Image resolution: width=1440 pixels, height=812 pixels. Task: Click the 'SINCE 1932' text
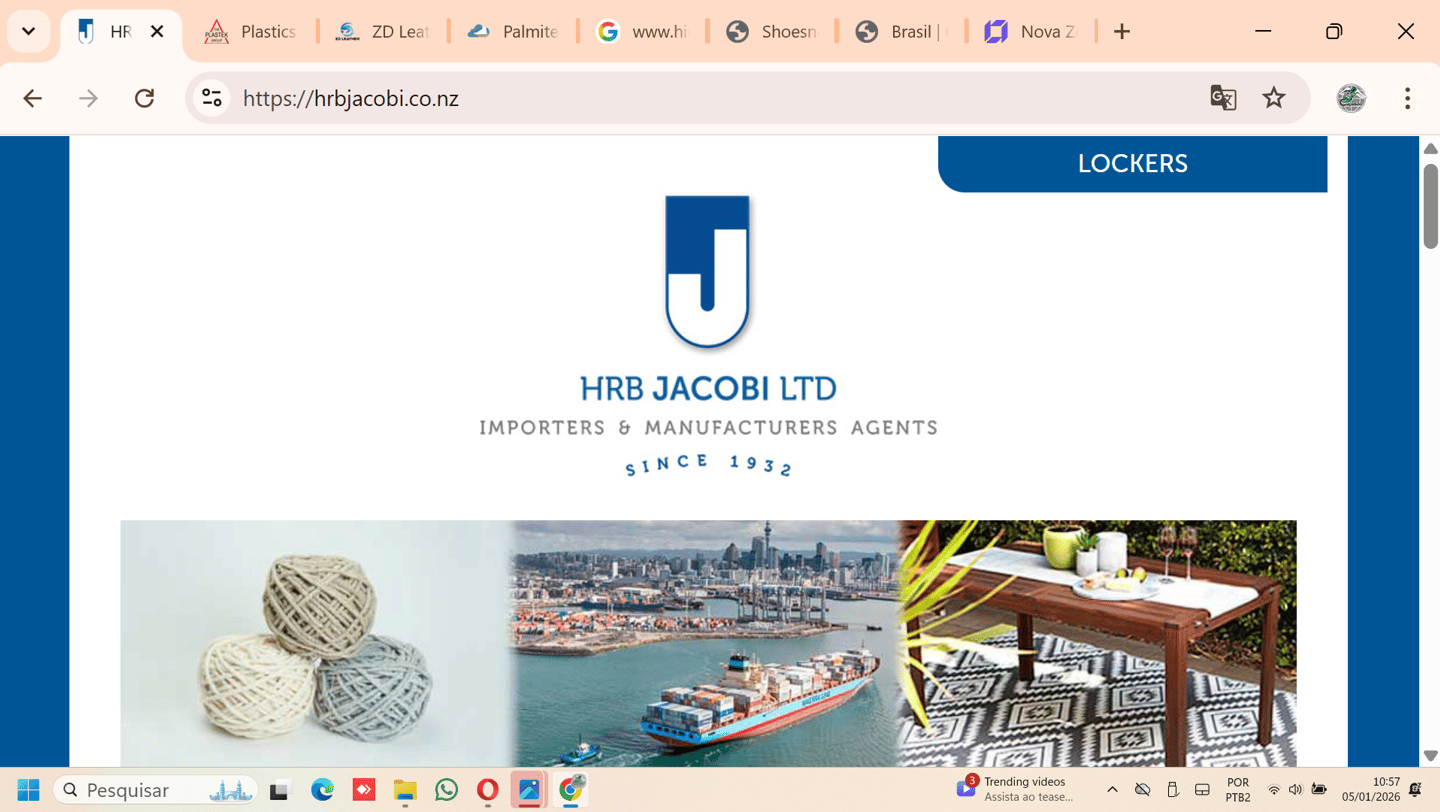tap(708, 465)
